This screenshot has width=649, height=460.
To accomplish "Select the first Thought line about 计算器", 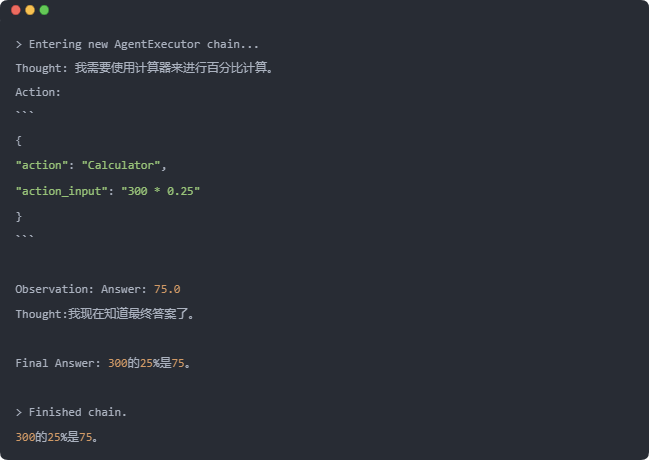I will click(144, 68).
